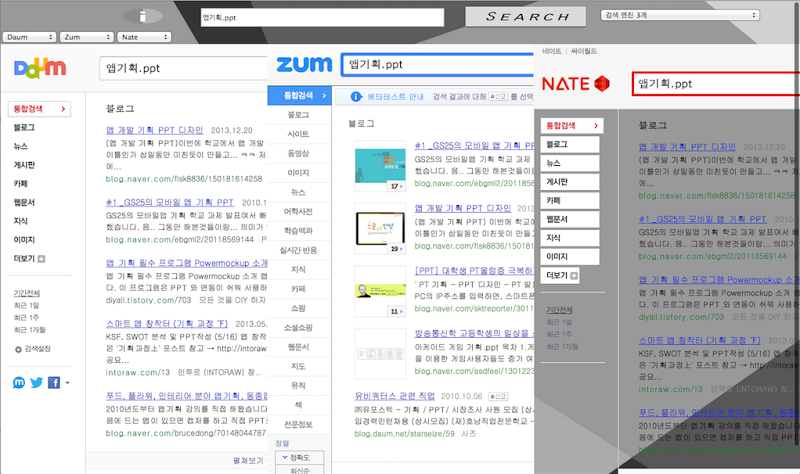Viewport: 800px width, 474px height.
Task: Select 게시판 in Nate sidebar
Action: (570, 182)
